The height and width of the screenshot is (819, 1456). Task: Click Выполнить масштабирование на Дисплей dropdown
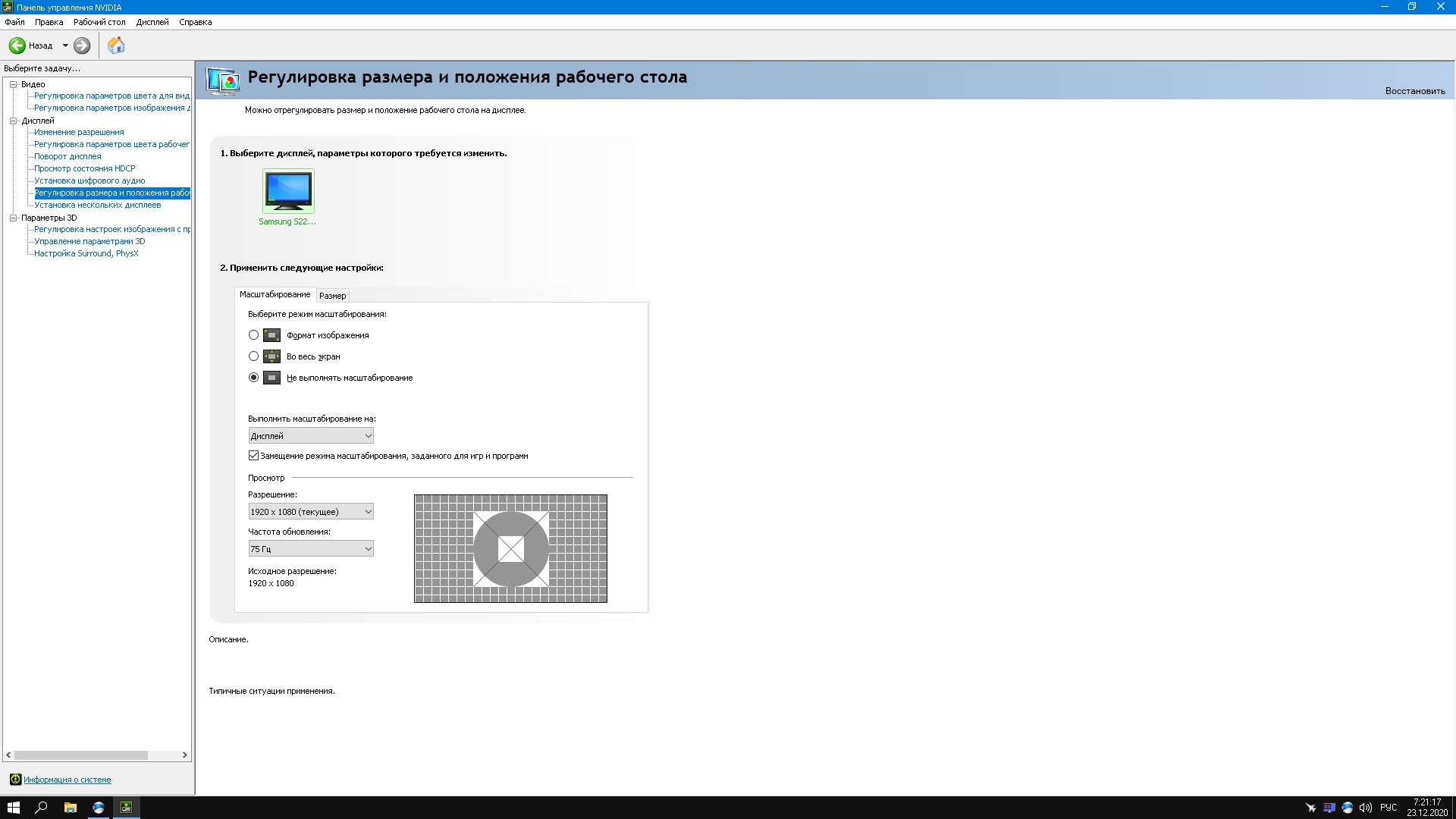click(310, 435)
